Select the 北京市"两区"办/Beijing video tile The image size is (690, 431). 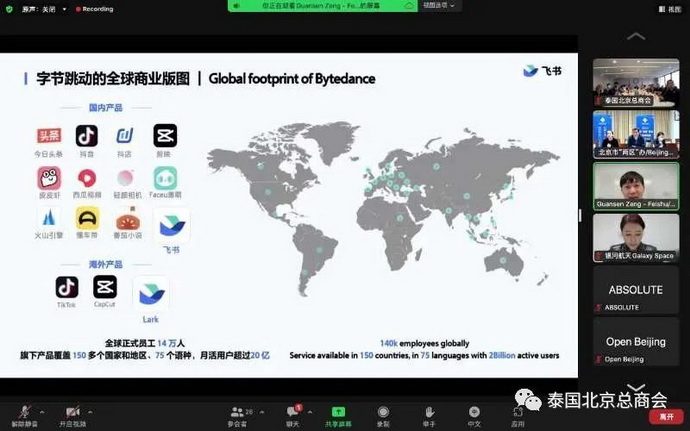tap(636, 134)
